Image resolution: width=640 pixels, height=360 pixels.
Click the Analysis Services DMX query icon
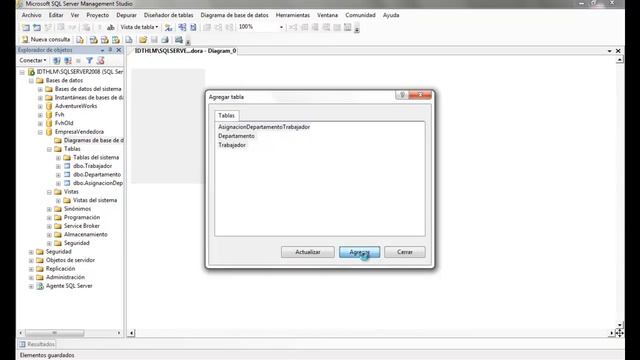pyautogui.click(x=105, y=40)
